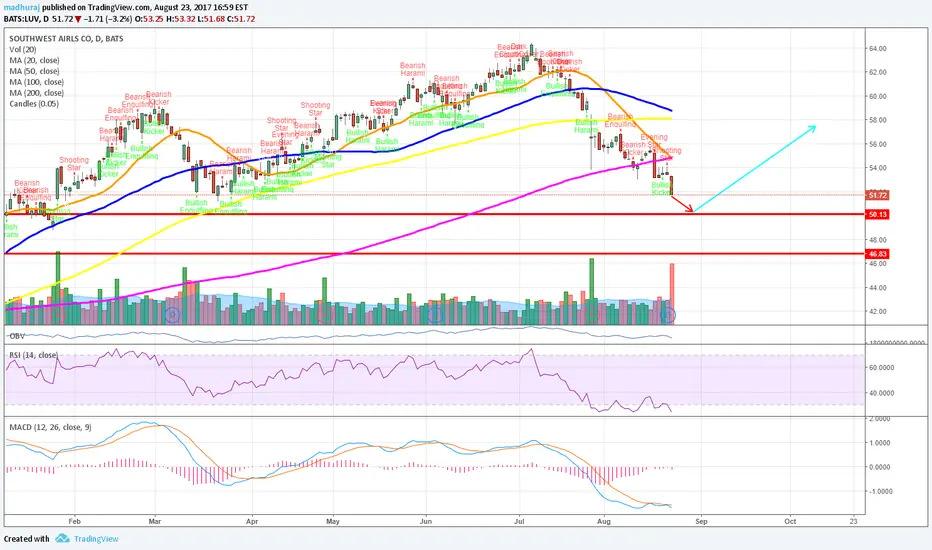This screenshot has width=932, height=550.
Task: Click the Apr label on the time axis
Action: (252, 521)
